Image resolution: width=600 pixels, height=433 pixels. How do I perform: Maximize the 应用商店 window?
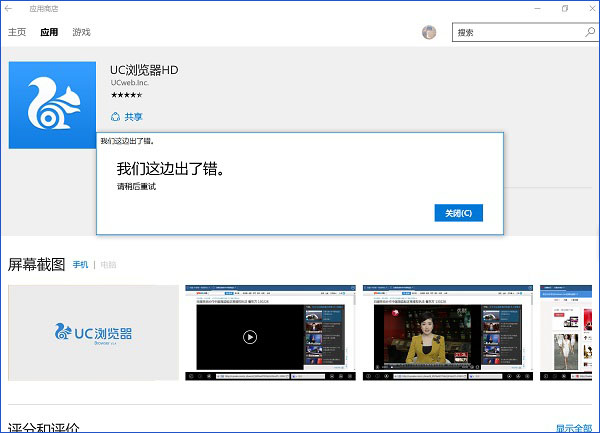click(565, 8)
